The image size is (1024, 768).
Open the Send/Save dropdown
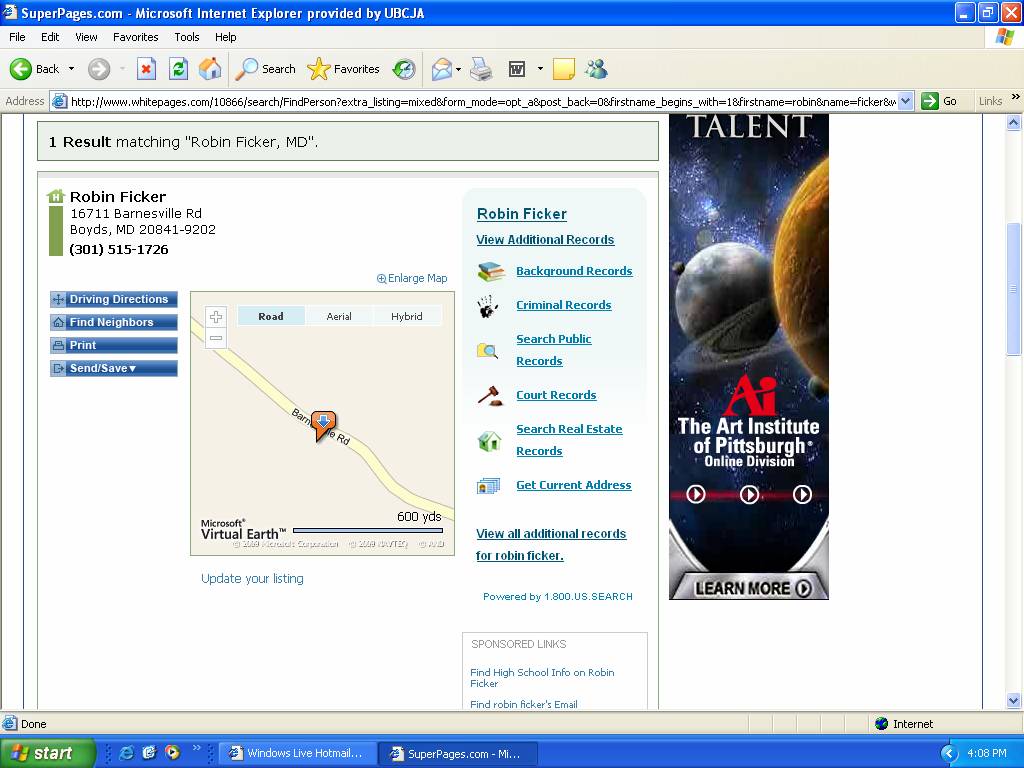tap(114, 368)
